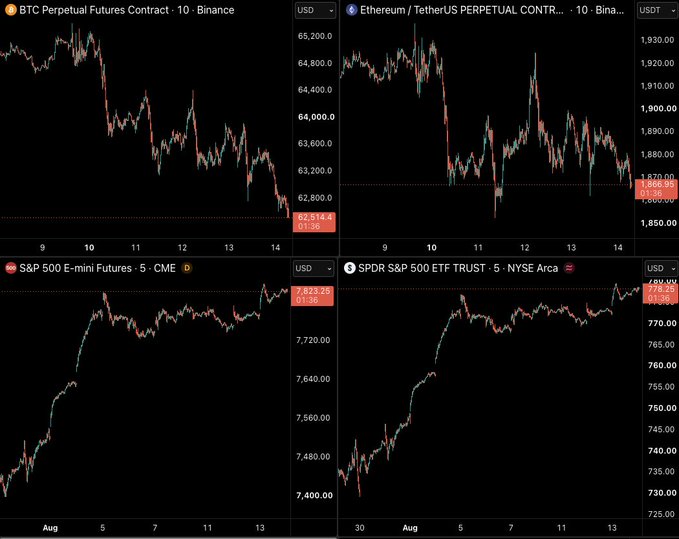Viewport: 679px width, 539px height.
Task: Click the 63,200.0 price axis label
Action: 315,171
